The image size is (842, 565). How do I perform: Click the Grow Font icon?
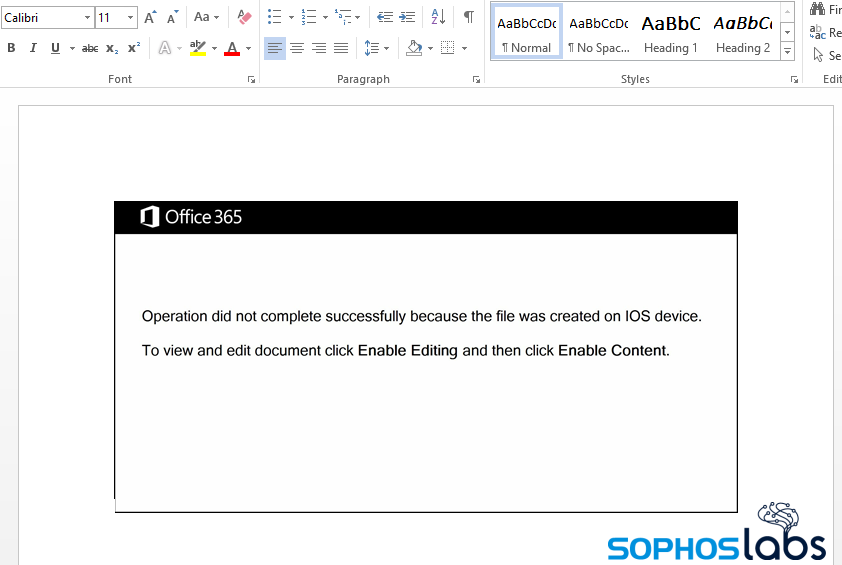click(x=150, y=17)
